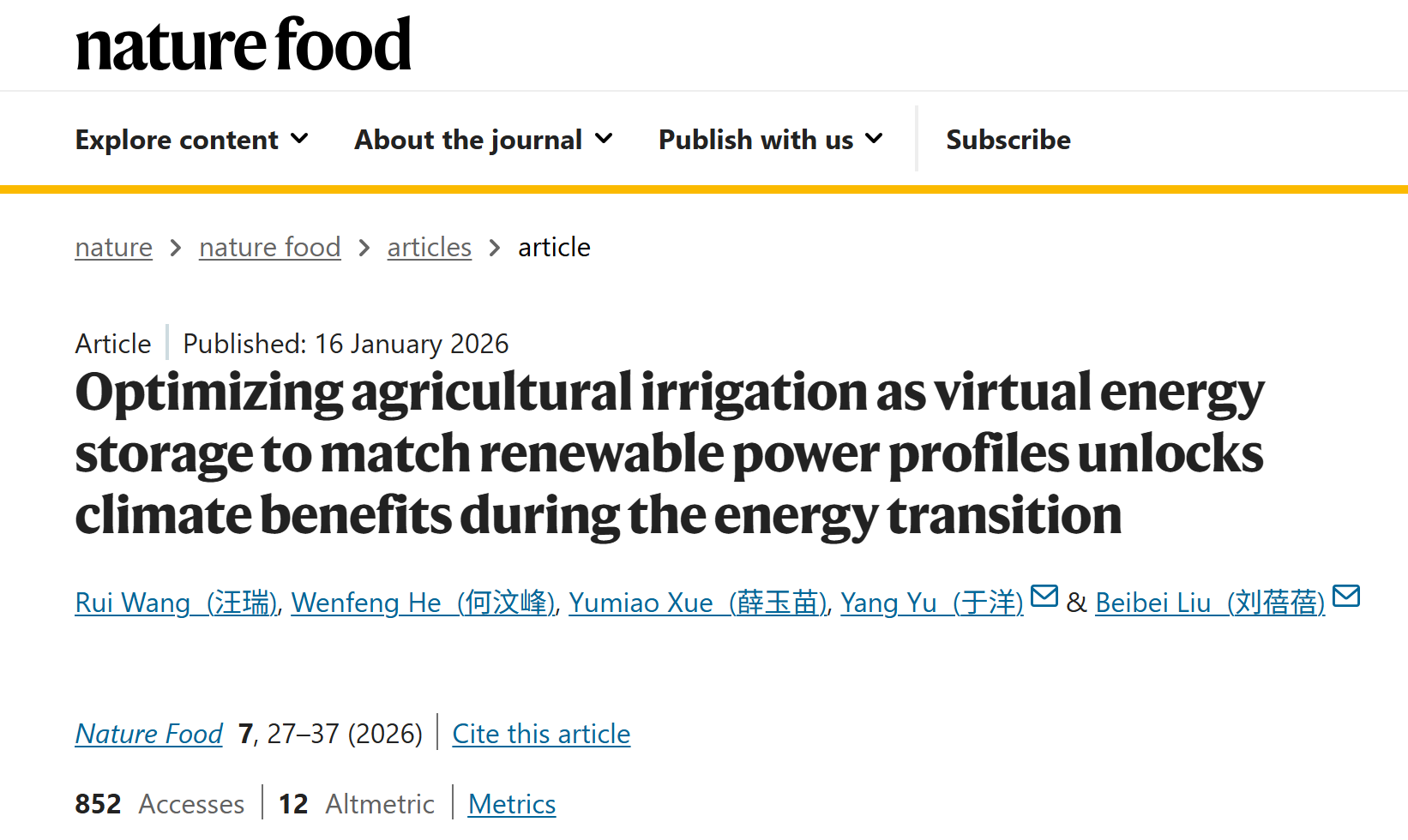Open author Rui Wang's profile link
Viewport: 1408px width, 840px height.
pos(177,603)
